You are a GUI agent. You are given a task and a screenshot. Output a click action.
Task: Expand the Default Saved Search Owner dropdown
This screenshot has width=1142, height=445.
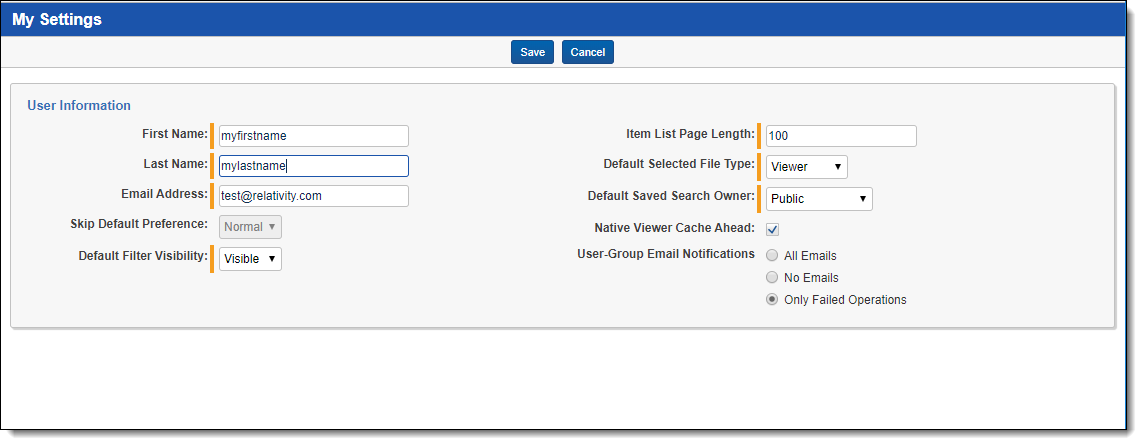click(x=819, y=199)
